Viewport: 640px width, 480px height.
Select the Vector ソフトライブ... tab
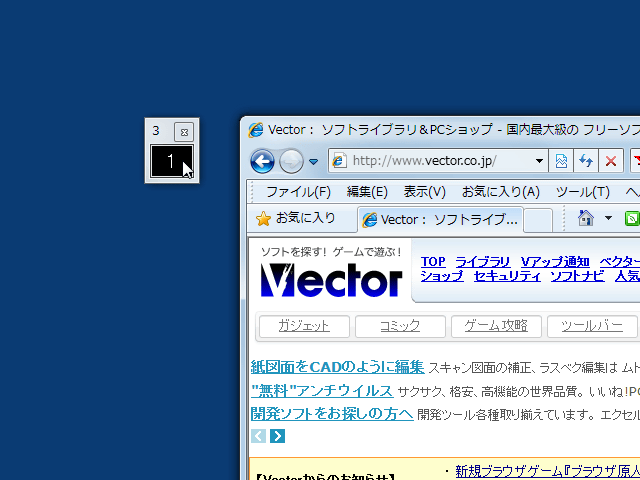click(x=440, y=220)
